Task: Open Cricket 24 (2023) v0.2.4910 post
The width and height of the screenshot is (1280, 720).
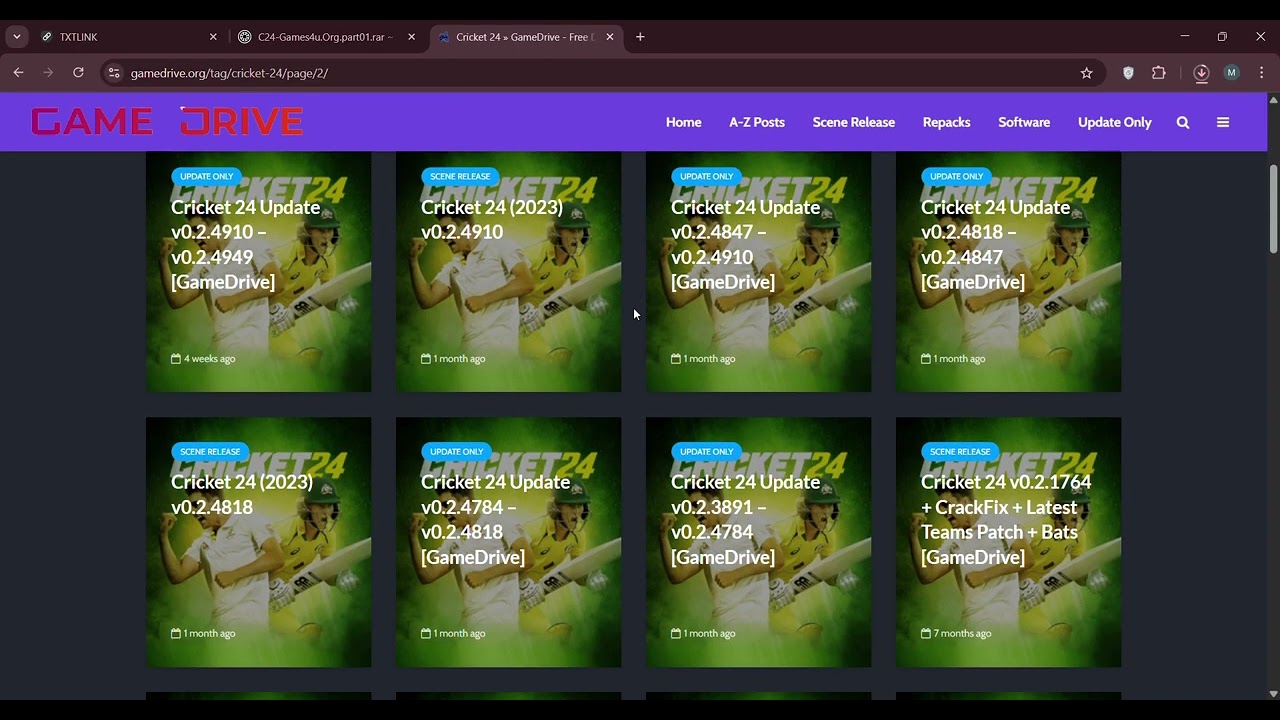Action: pos(492,219)
